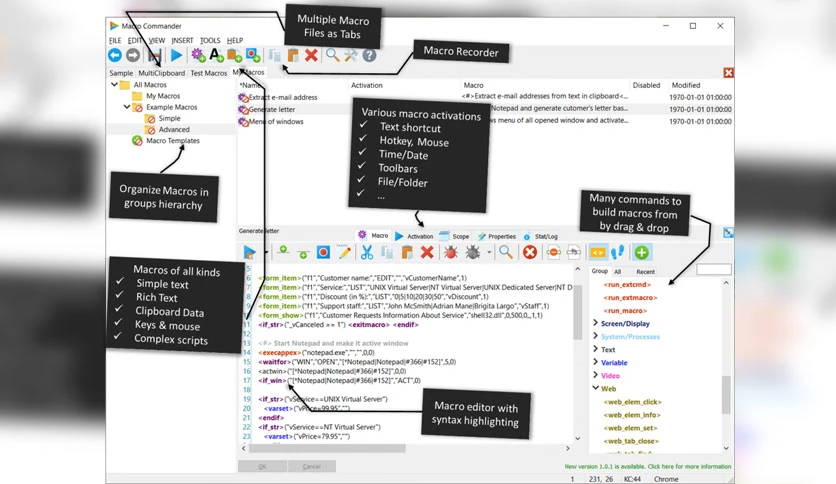
Task: Switch to the Sample tab
Action: pyautogui.click(x=121, y=73)
